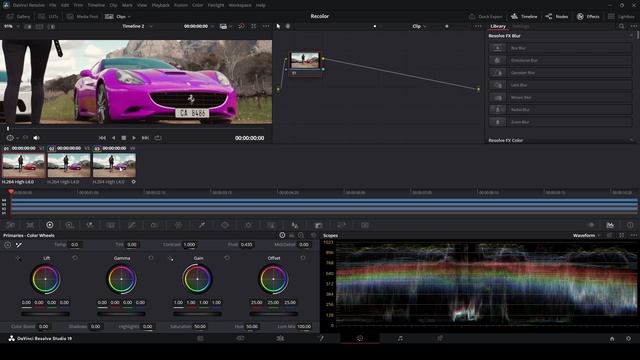
Task: Play the clip forward
Action: click(134, 138)
